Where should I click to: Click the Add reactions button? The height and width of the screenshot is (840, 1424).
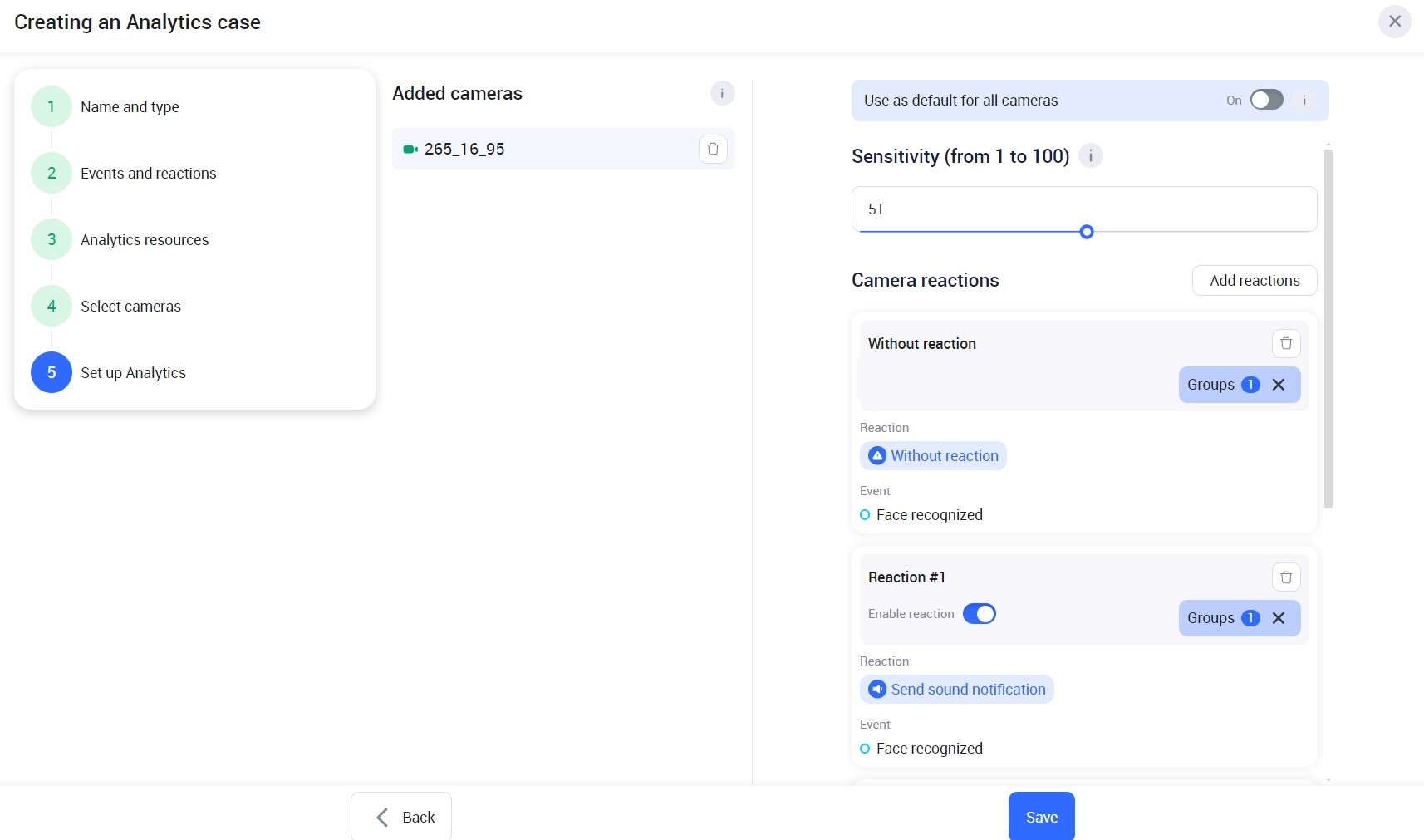tap(1254, 281)
